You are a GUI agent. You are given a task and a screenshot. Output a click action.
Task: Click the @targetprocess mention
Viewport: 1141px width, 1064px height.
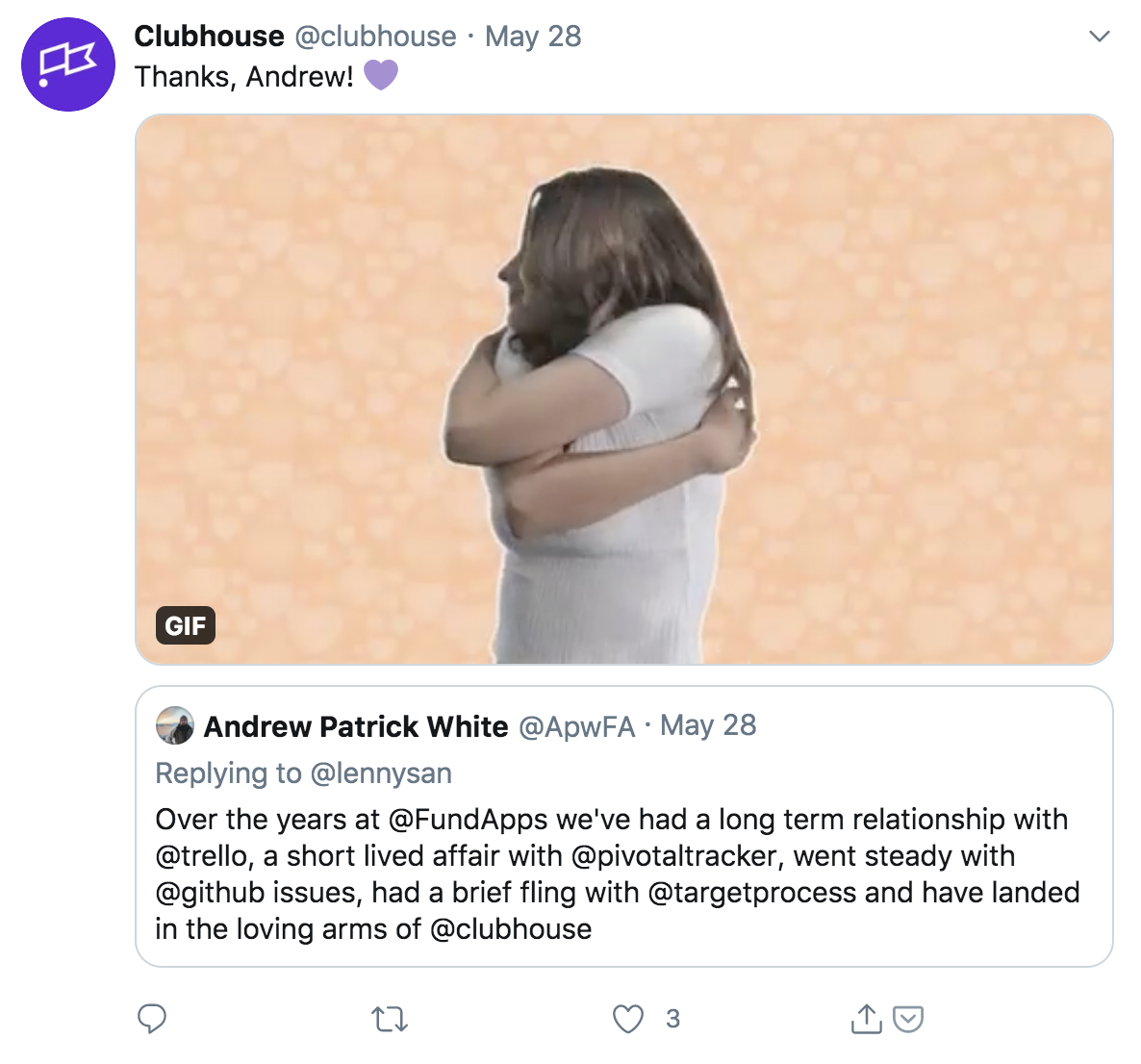751,892
